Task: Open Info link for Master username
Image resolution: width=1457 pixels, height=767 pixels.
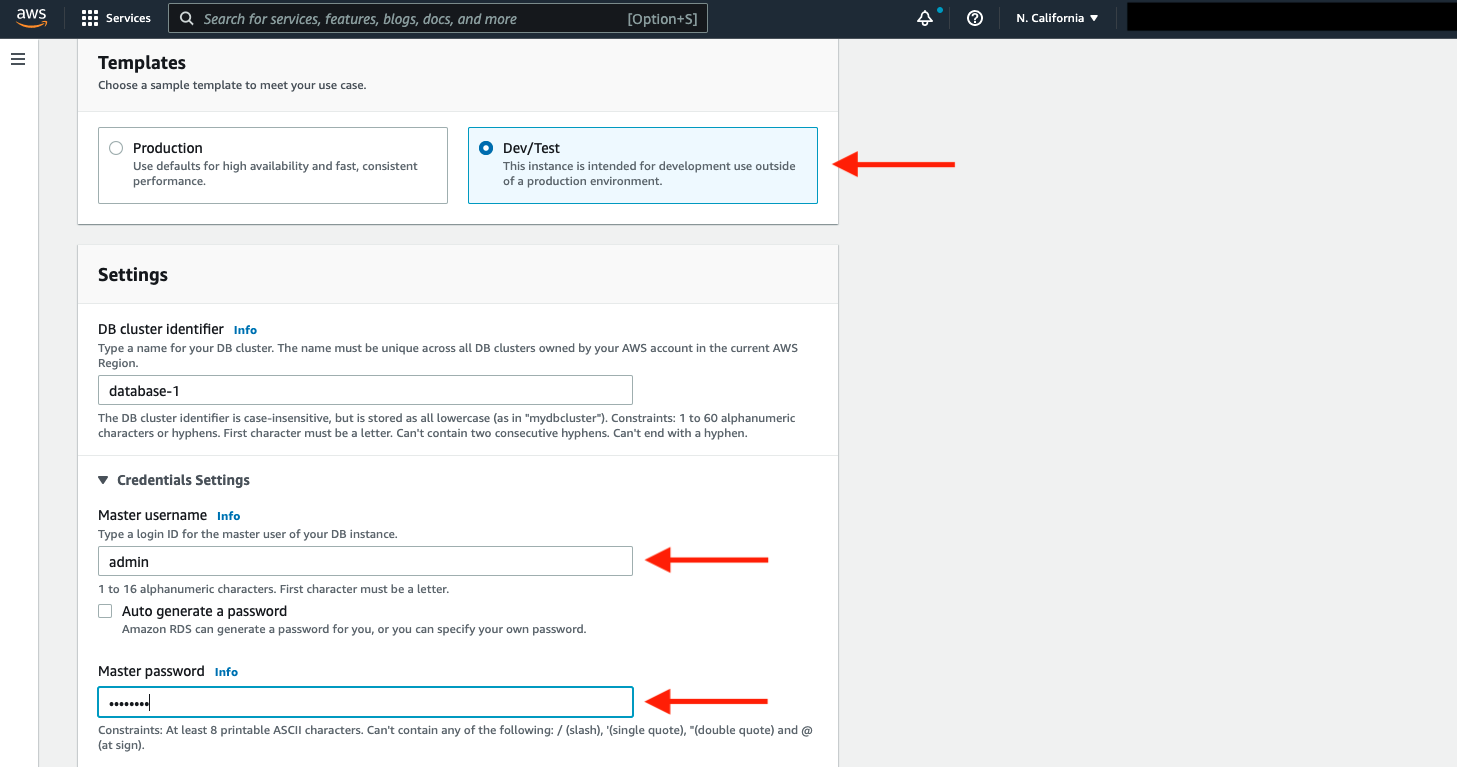Action: click(228, 516)
